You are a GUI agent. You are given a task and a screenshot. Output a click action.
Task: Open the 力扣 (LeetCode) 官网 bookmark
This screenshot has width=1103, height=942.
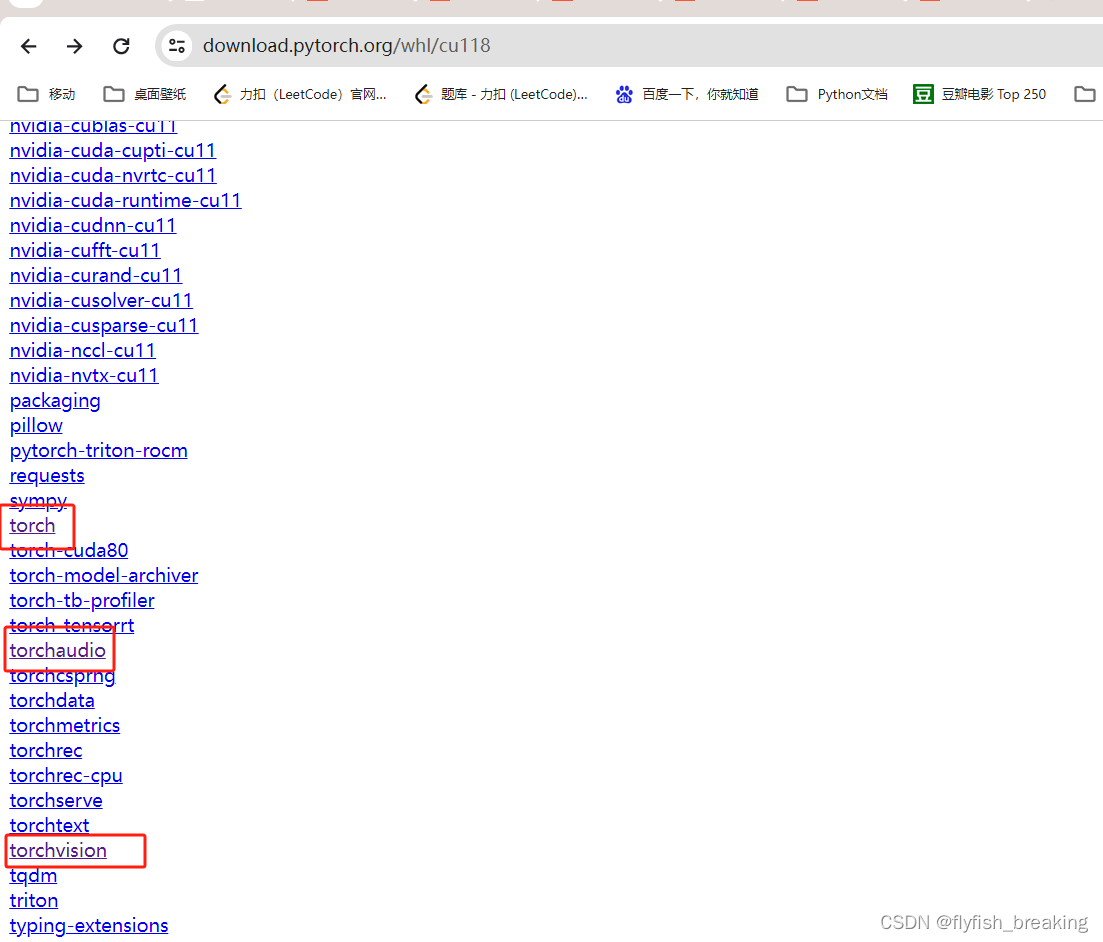pyautogui.click(x=300, y=94)
